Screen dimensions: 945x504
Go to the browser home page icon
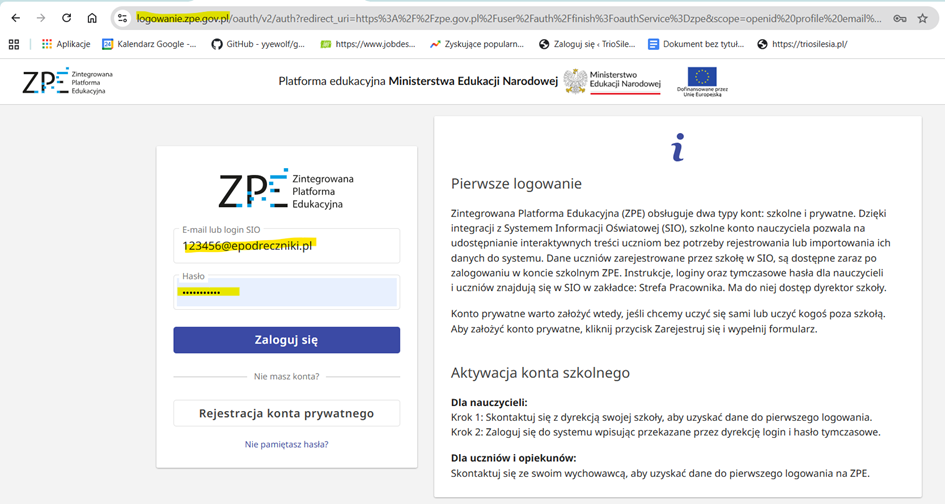pyautogui.click(x=92, y=18)
